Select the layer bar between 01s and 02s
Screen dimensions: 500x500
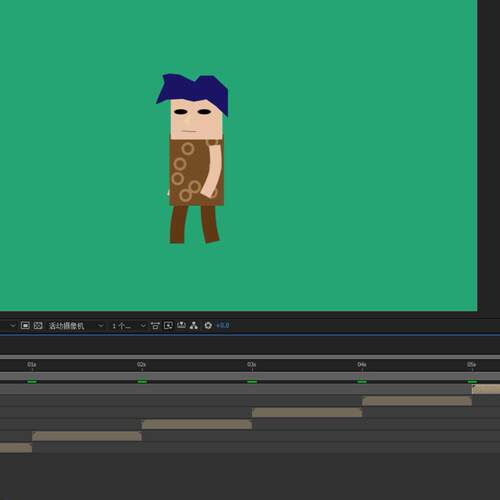pyautogui.click(x=87, y=436)
